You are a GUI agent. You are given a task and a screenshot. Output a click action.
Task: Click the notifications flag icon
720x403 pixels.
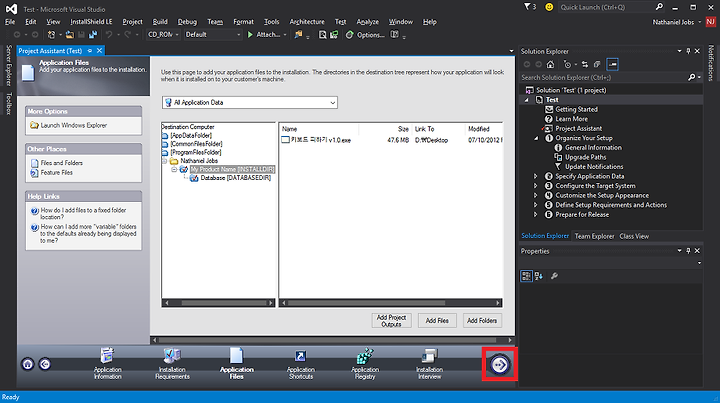pyautogui.click(x=527, y=7)
